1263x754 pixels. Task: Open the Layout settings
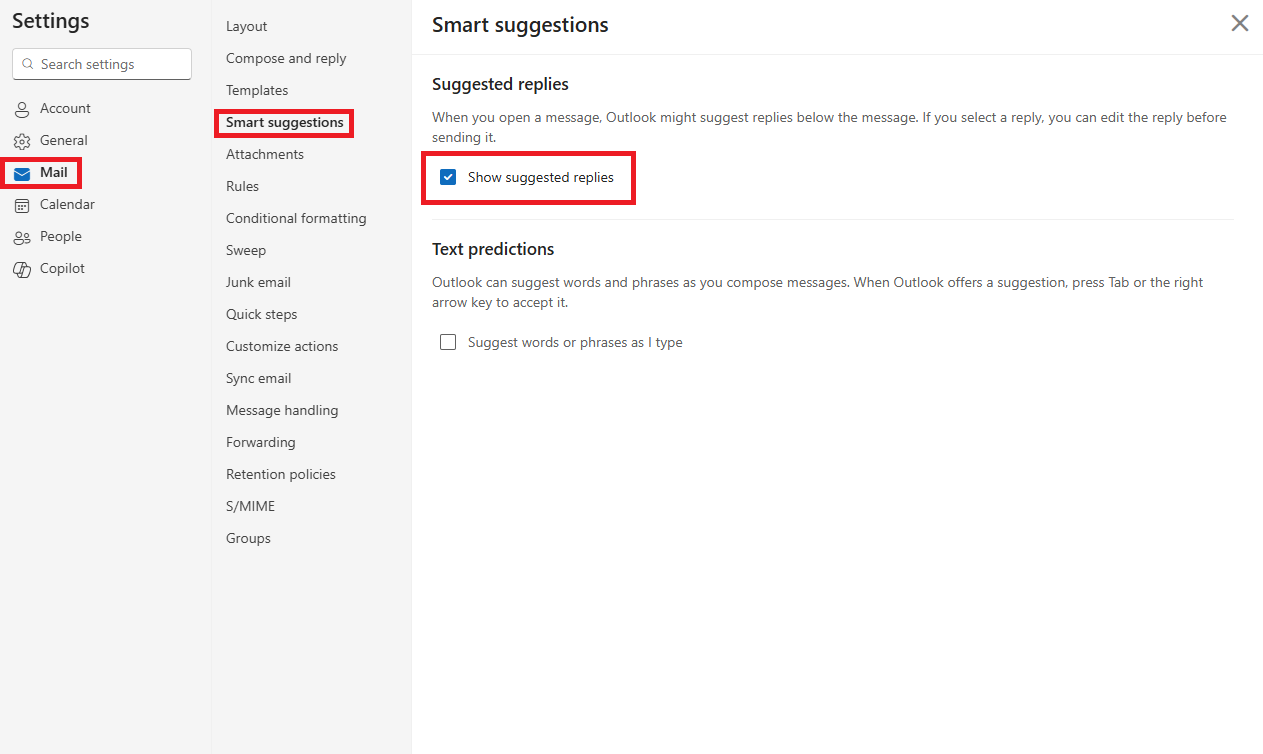click(246, 26)
